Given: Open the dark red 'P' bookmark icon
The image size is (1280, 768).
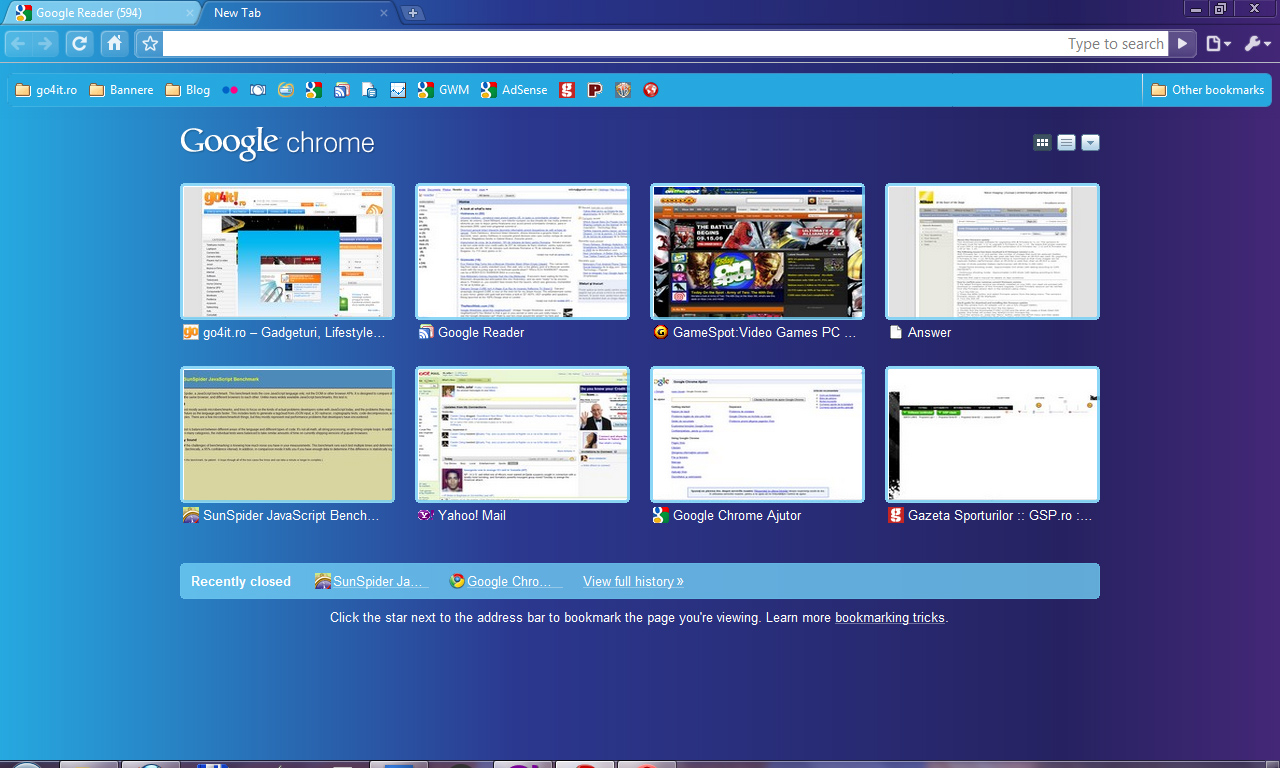Looking at the screenshot, I should click(595, 90).
